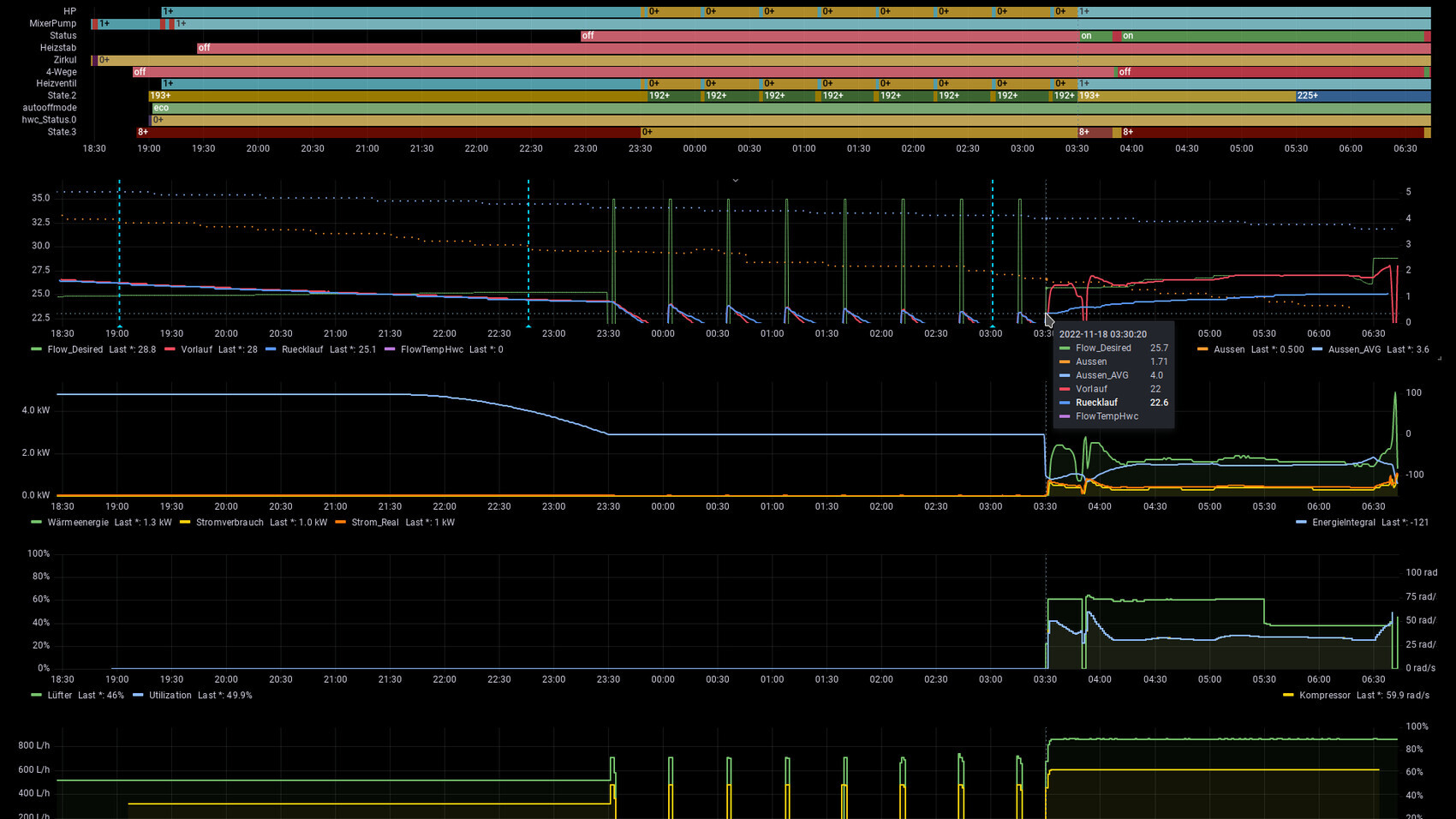Click the cyan annotation marker before 03:30

(993, 326)
